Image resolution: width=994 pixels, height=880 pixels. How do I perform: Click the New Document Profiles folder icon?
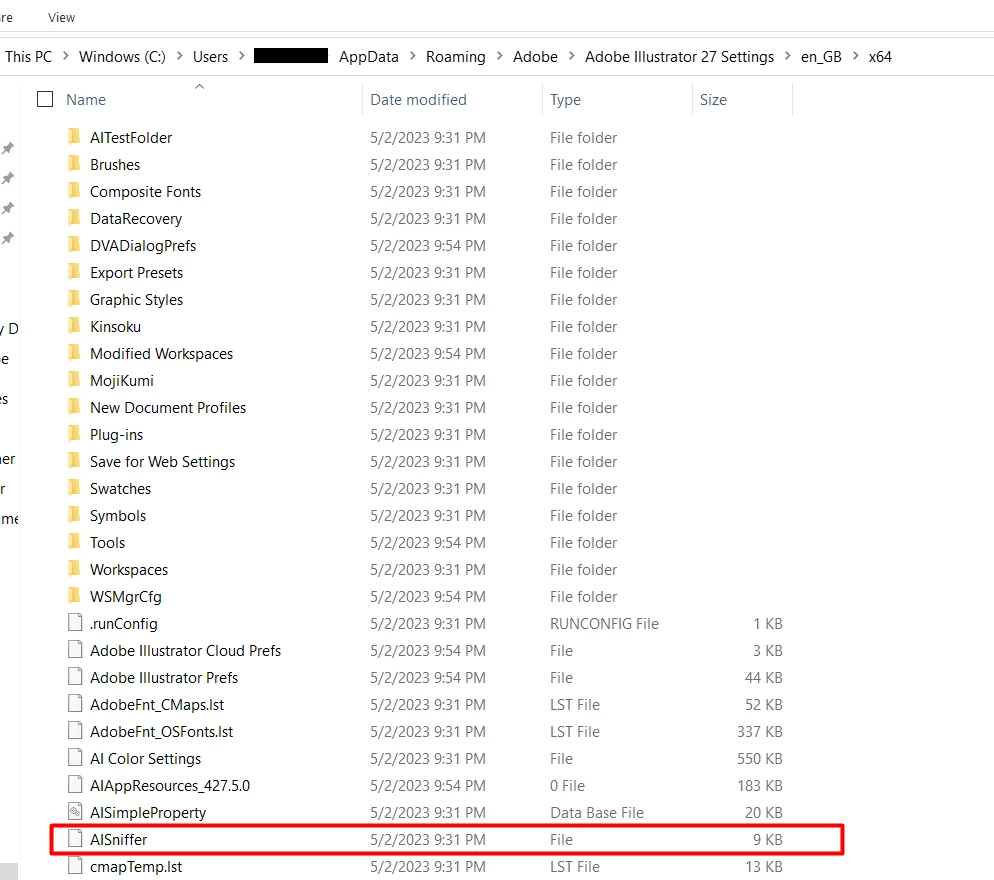[74, 406]
